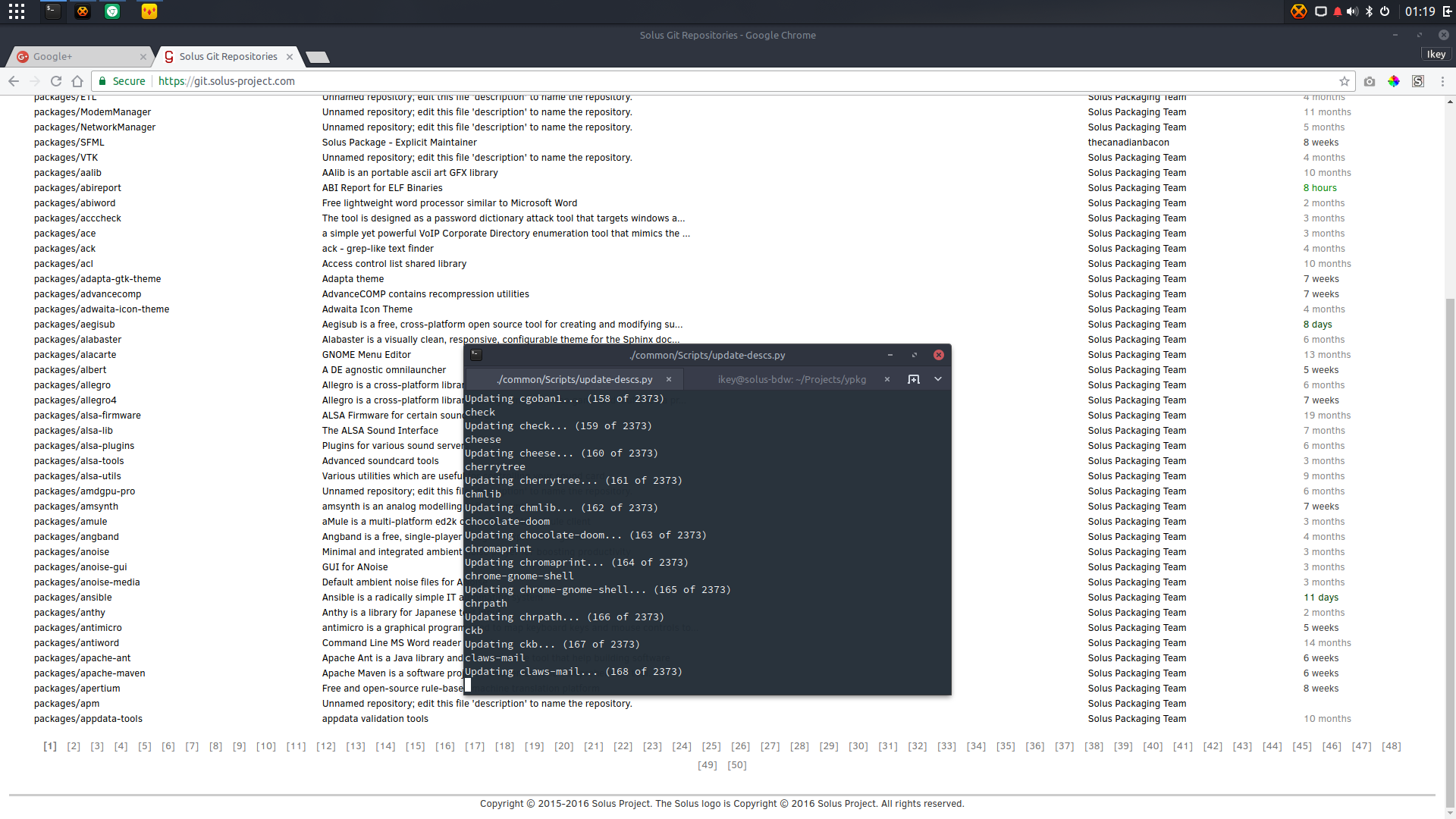Click the clock showing 01:19

coord(1420,11)
